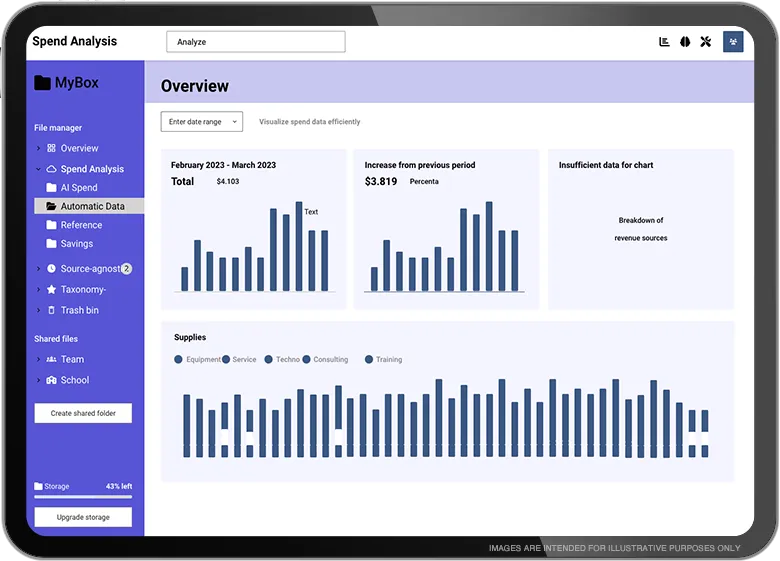This screenshot has height=561, width=780.
Task: Open the tools wrench icon
Action: tap(705, 42)
